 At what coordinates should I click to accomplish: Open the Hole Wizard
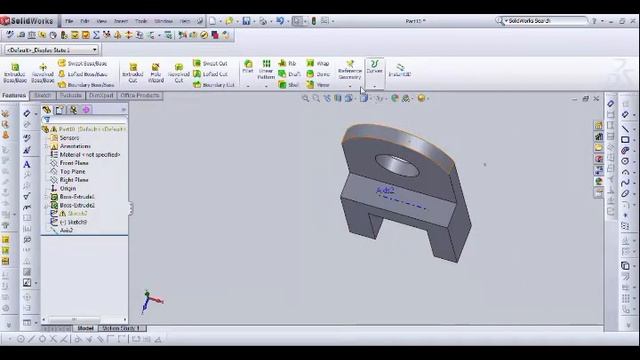tap(156, 73)
